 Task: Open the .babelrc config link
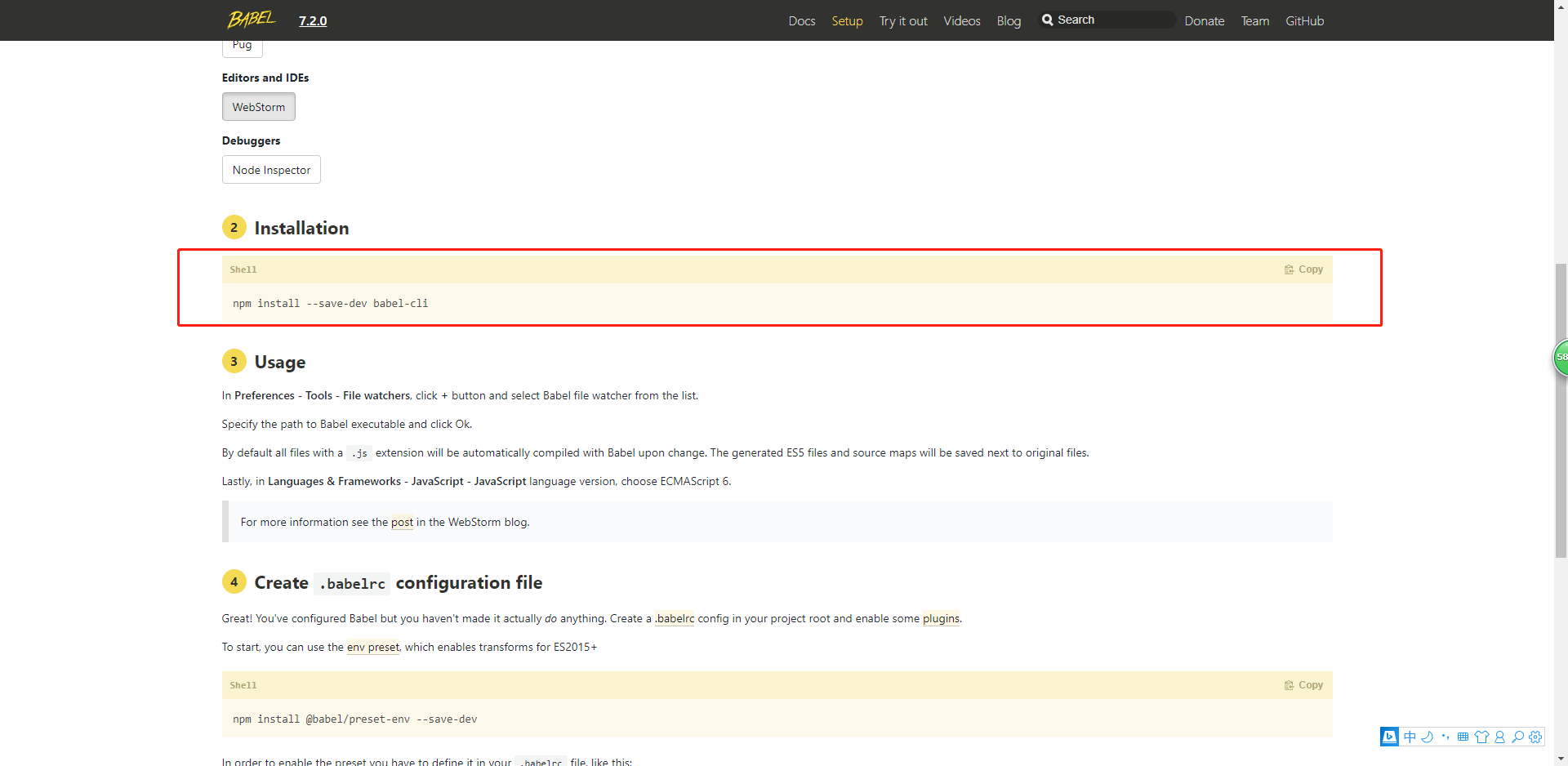[675, 619]
